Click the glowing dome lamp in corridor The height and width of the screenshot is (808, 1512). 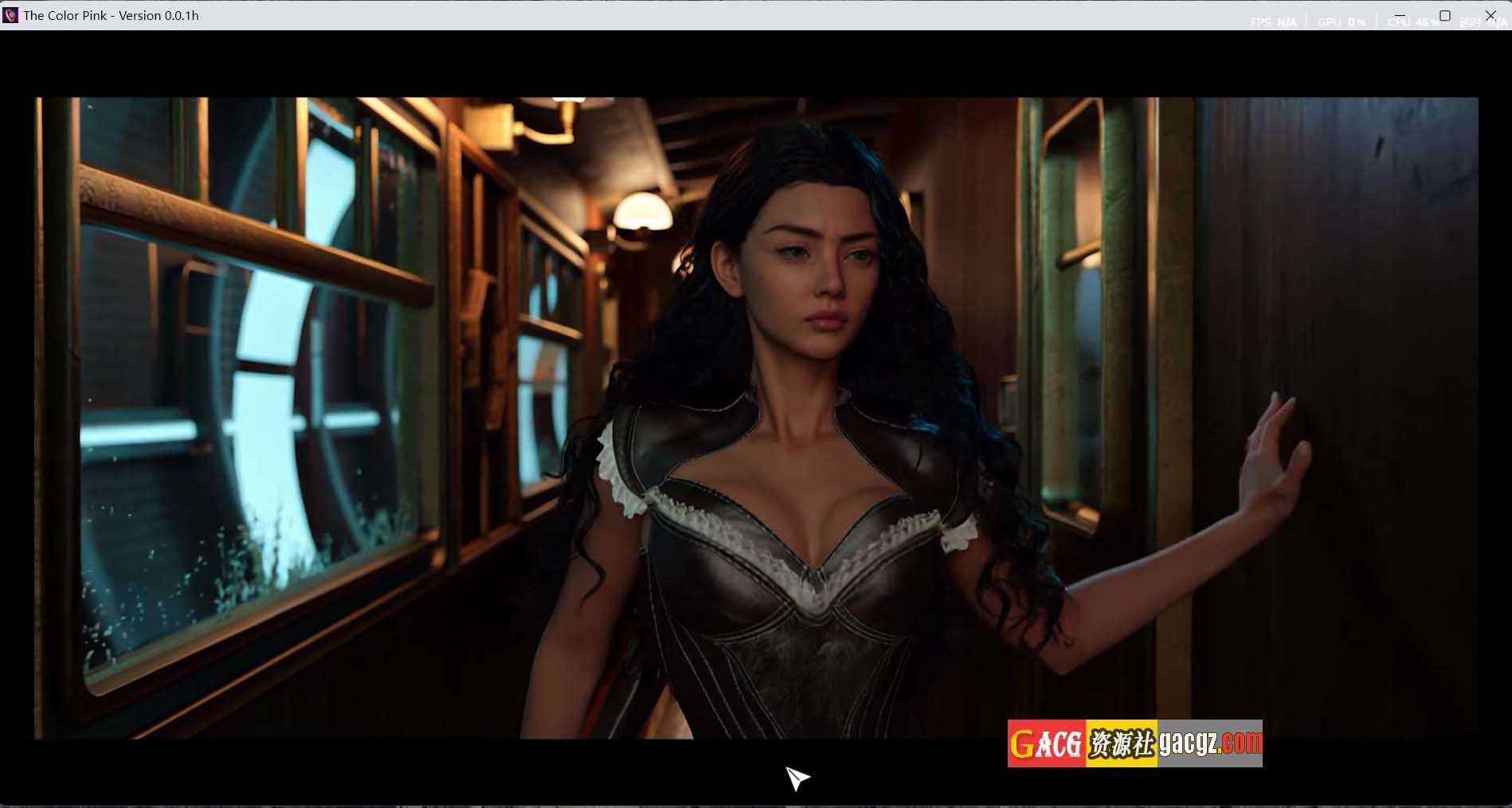click(643, 211)
